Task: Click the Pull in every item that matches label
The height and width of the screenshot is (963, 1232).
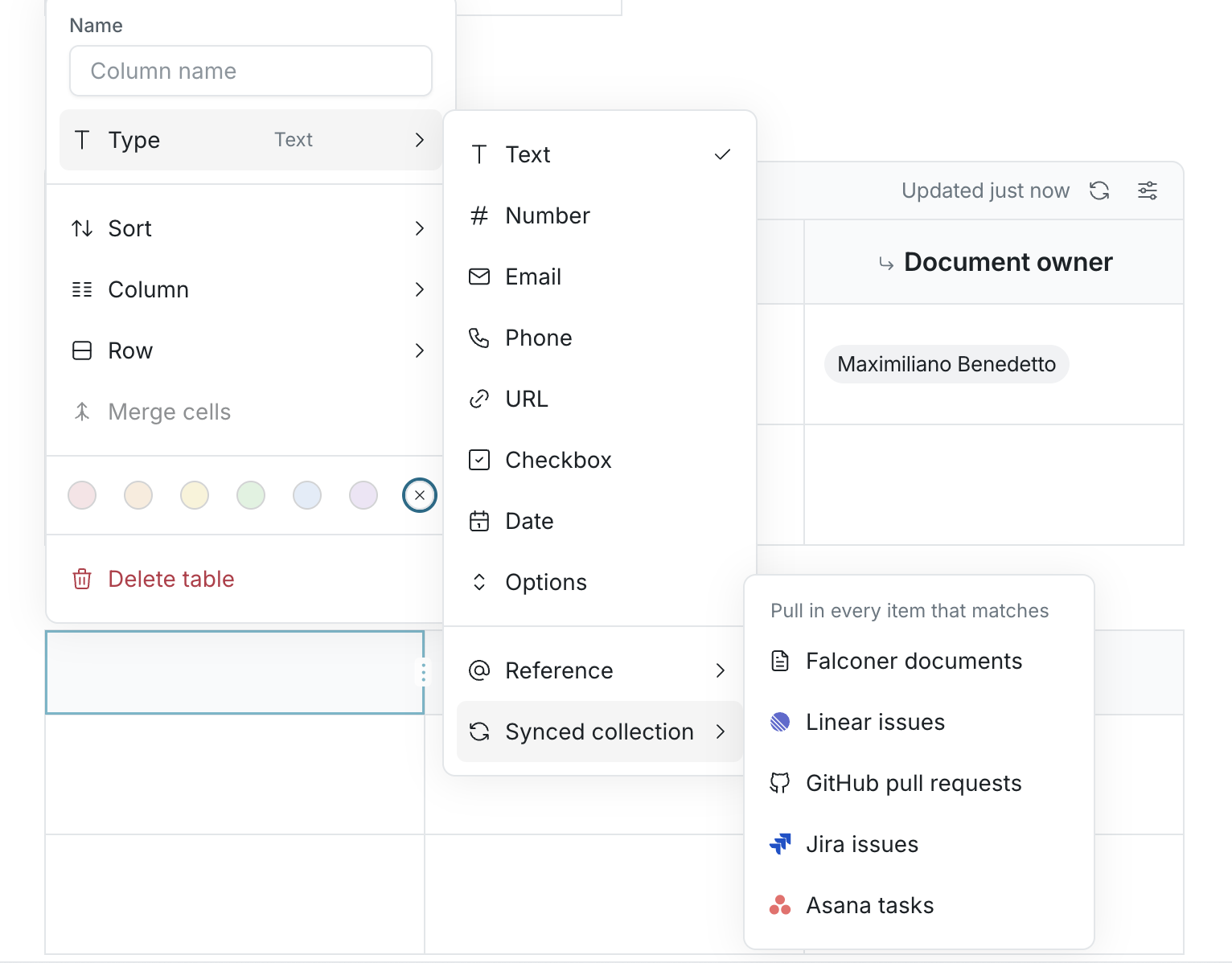Action: click(910, 611)
